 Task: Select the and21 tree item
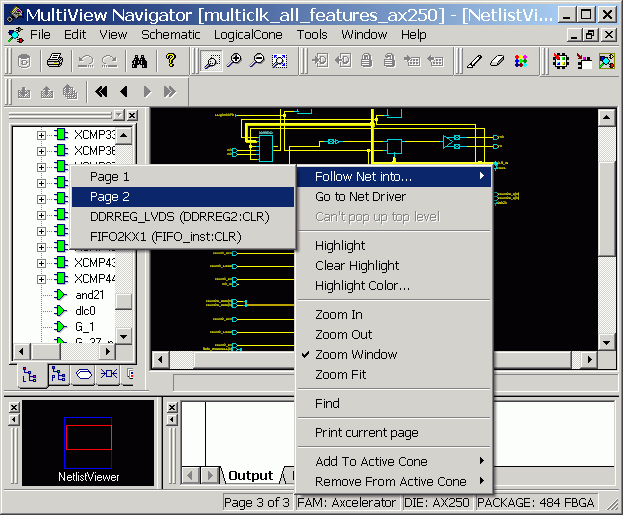(x=89, y=295)
